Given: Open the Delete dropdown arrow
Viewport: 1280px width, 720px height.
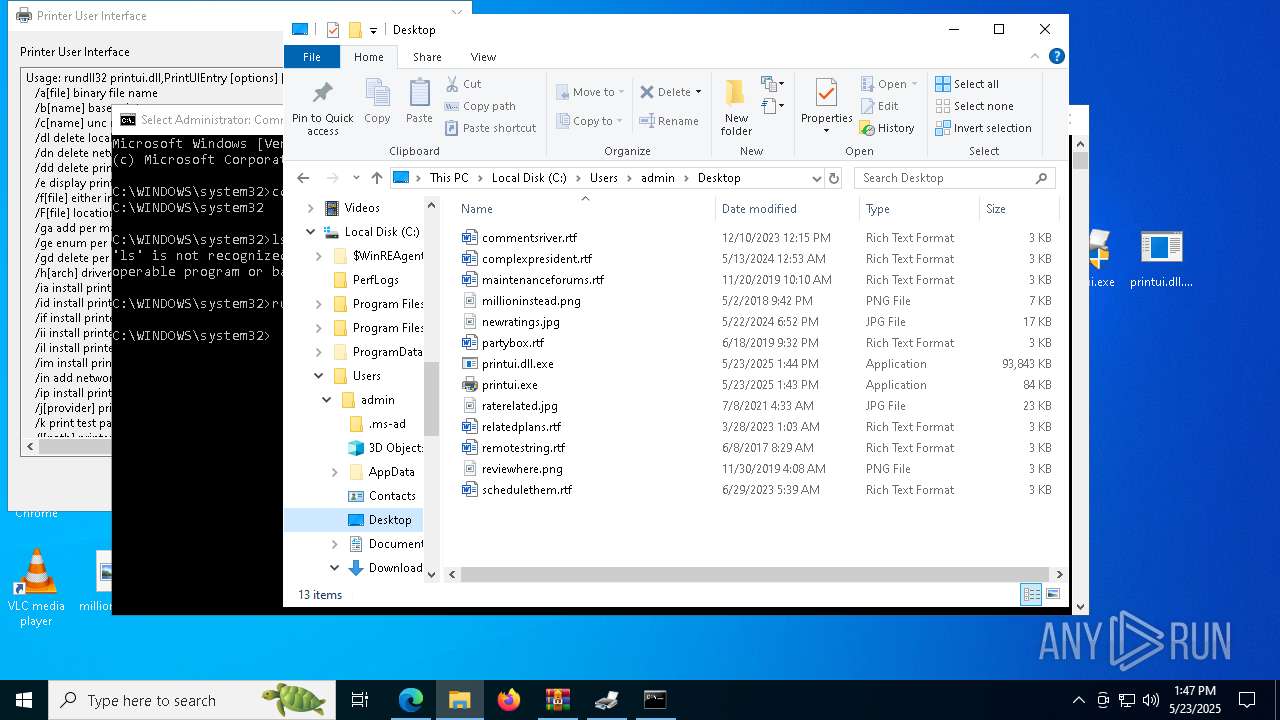Looking at the screenshot, I should 698,92.
